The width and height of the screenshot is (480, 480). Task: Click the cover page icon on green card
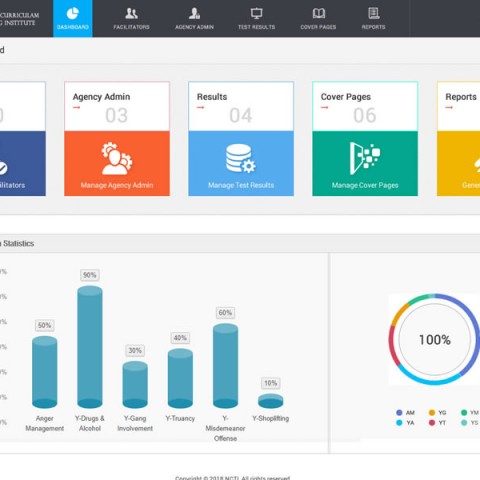click(x=365, y=158)
